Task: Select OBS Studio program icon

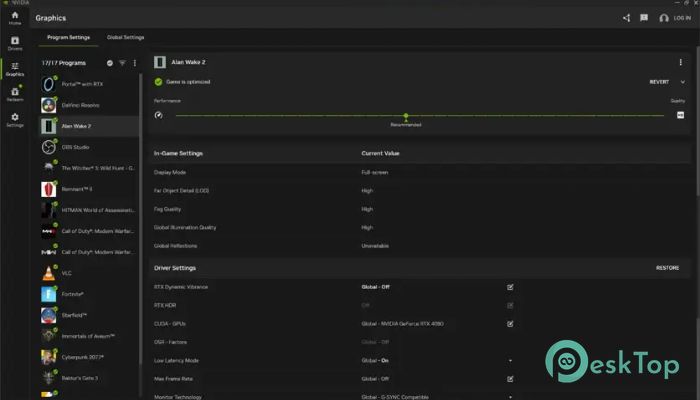Action: [49, 147]
